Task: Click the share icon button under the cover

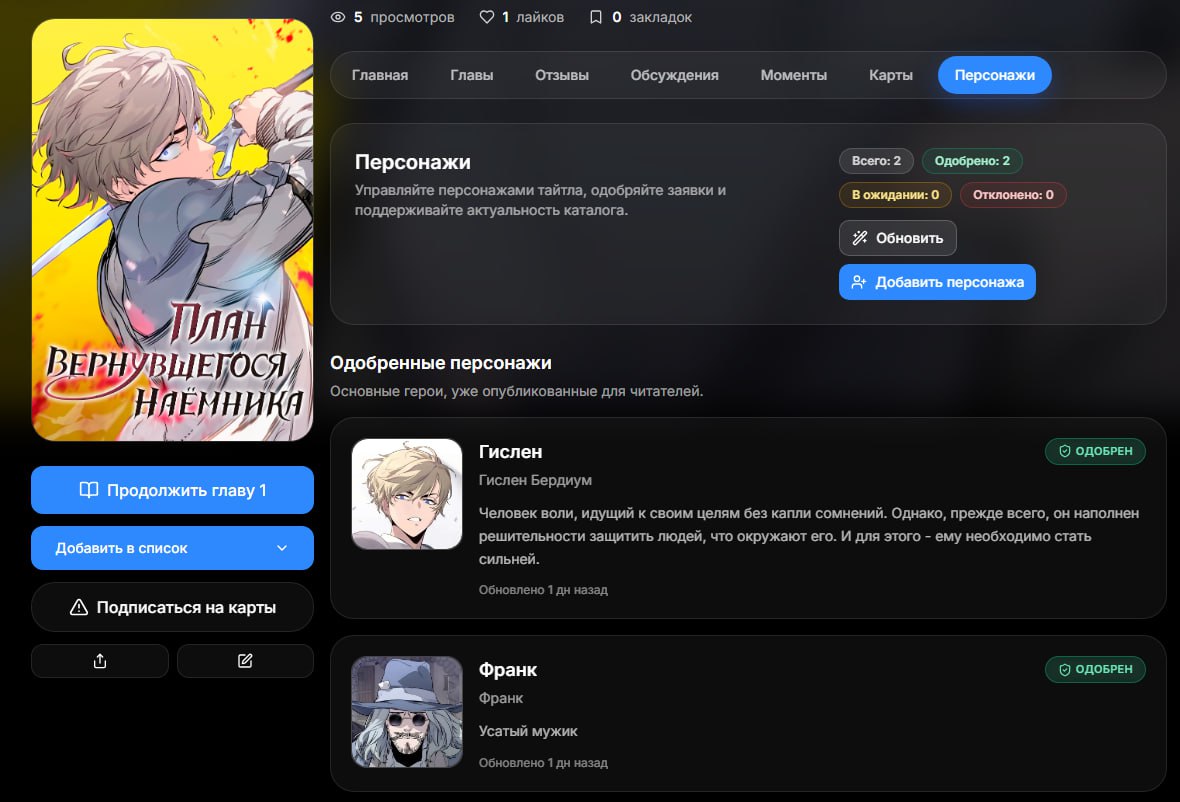Action: click(x=99, y=661)
